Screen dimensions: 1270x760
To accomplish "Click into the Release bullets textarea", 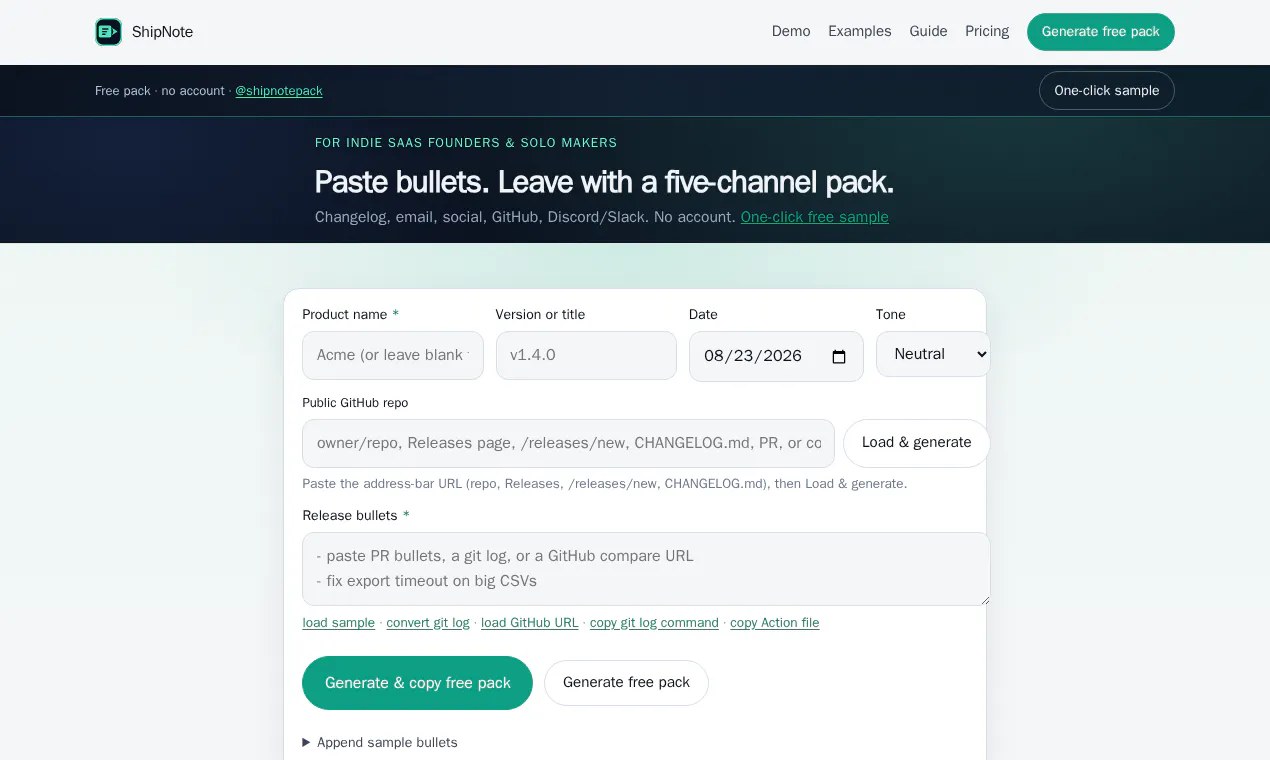I will (646, 569).
